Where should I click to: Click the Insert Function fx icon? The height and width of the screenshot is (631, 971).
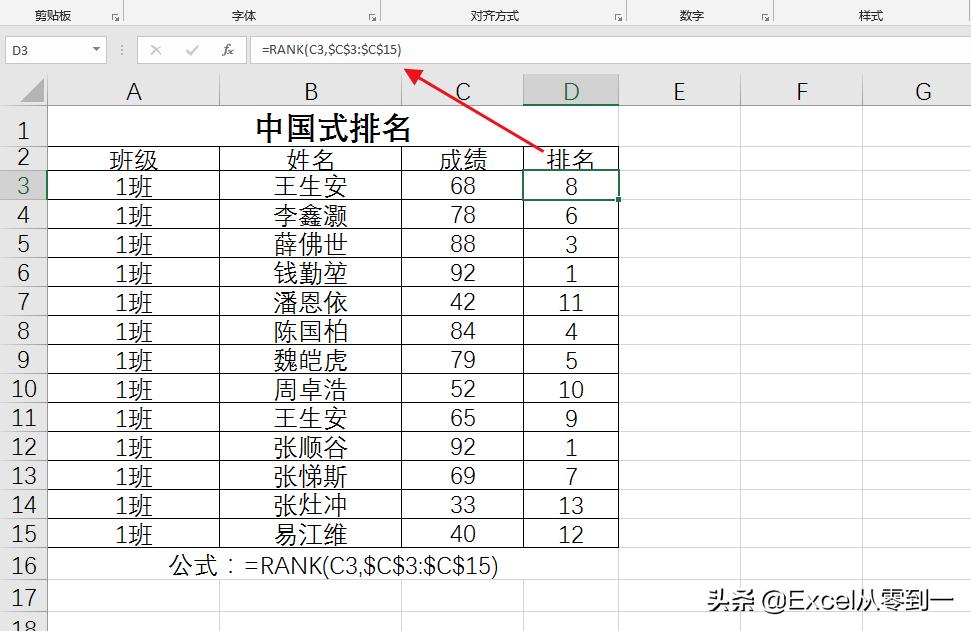point(228,48)
